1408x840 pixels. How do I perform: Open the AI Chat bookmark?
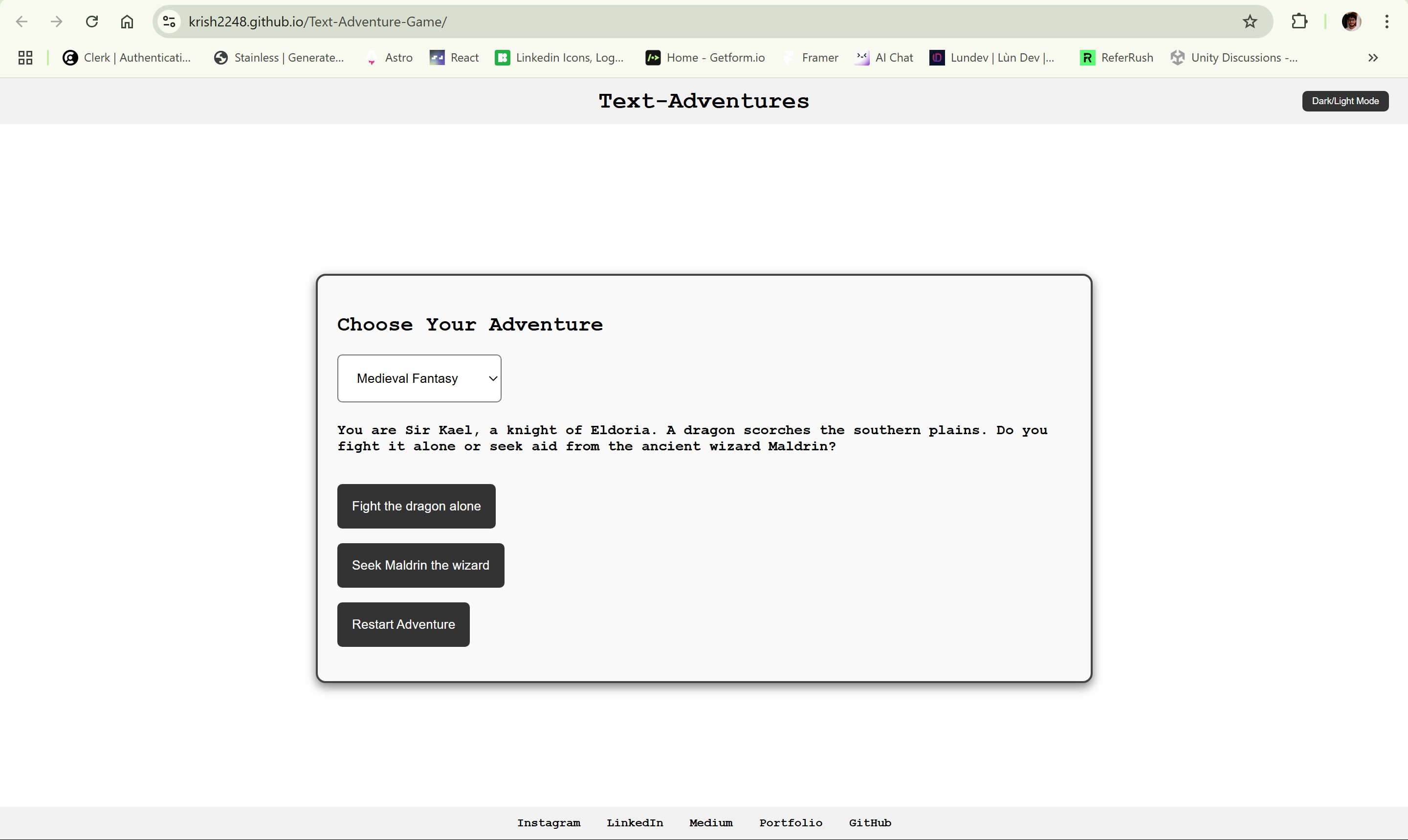883,57
